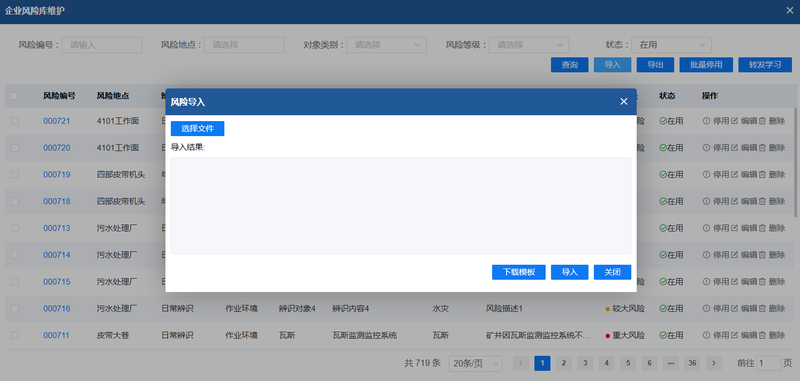Open the 20条/页 page size dropdown
This screenshot has height=381, width=800.
pos(475,363)
